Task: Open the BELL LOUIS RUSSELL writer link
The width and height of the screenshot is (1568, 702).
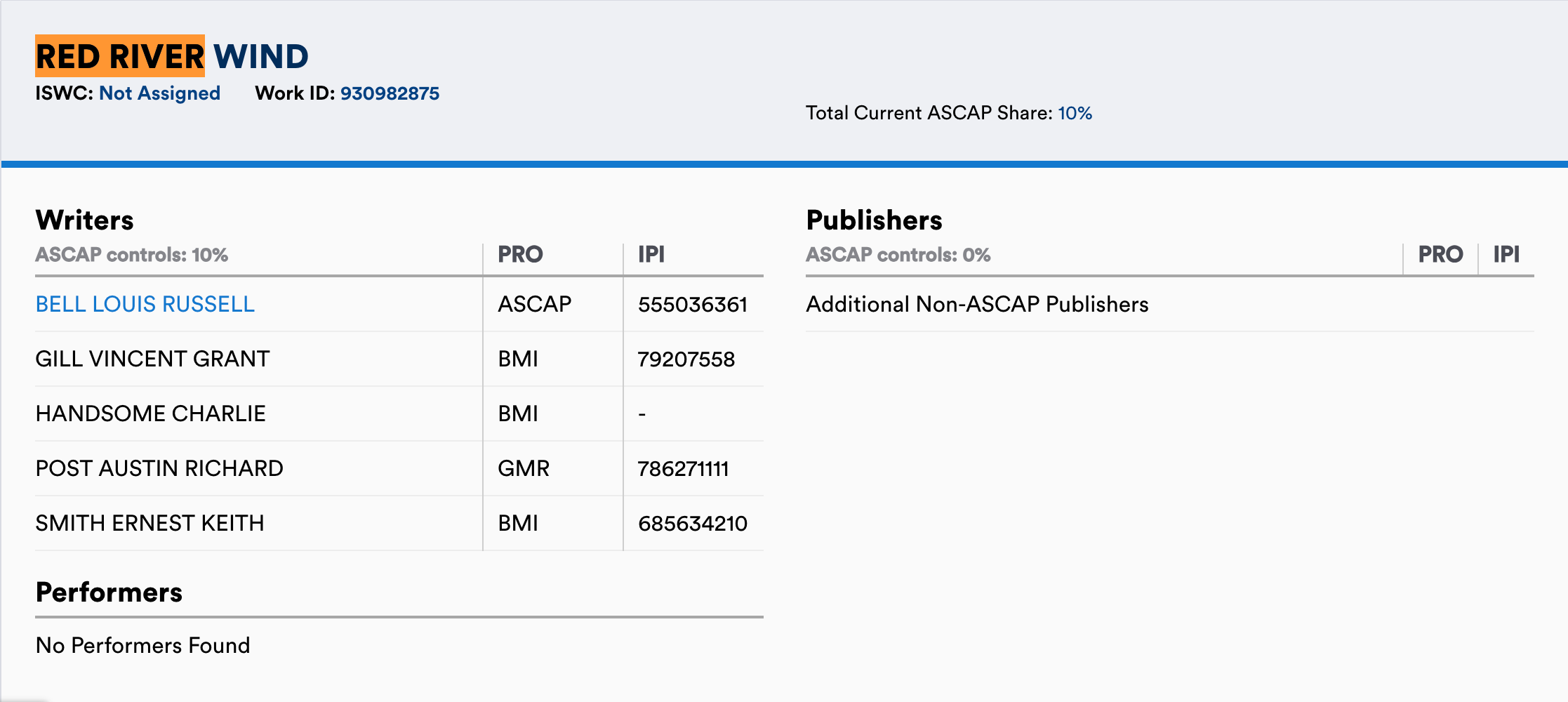Action: (145, 304)
